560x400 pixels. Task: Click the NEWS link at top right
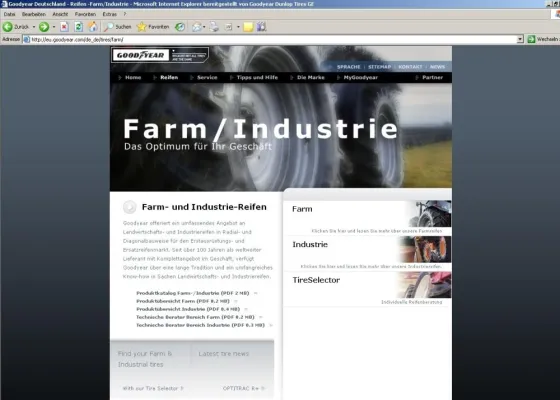pyautogui.click(x=437, y=67)
